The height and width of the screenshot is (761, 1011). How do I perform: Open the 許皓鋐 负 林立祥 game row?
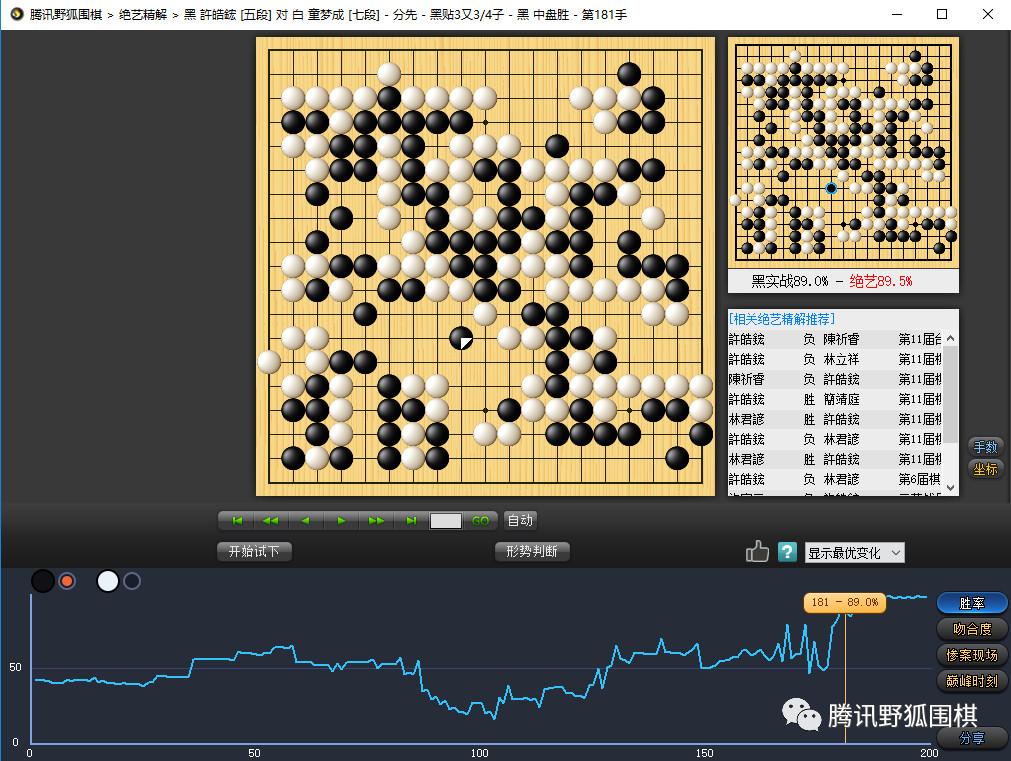pyautogui.click(x=836, y=359)
